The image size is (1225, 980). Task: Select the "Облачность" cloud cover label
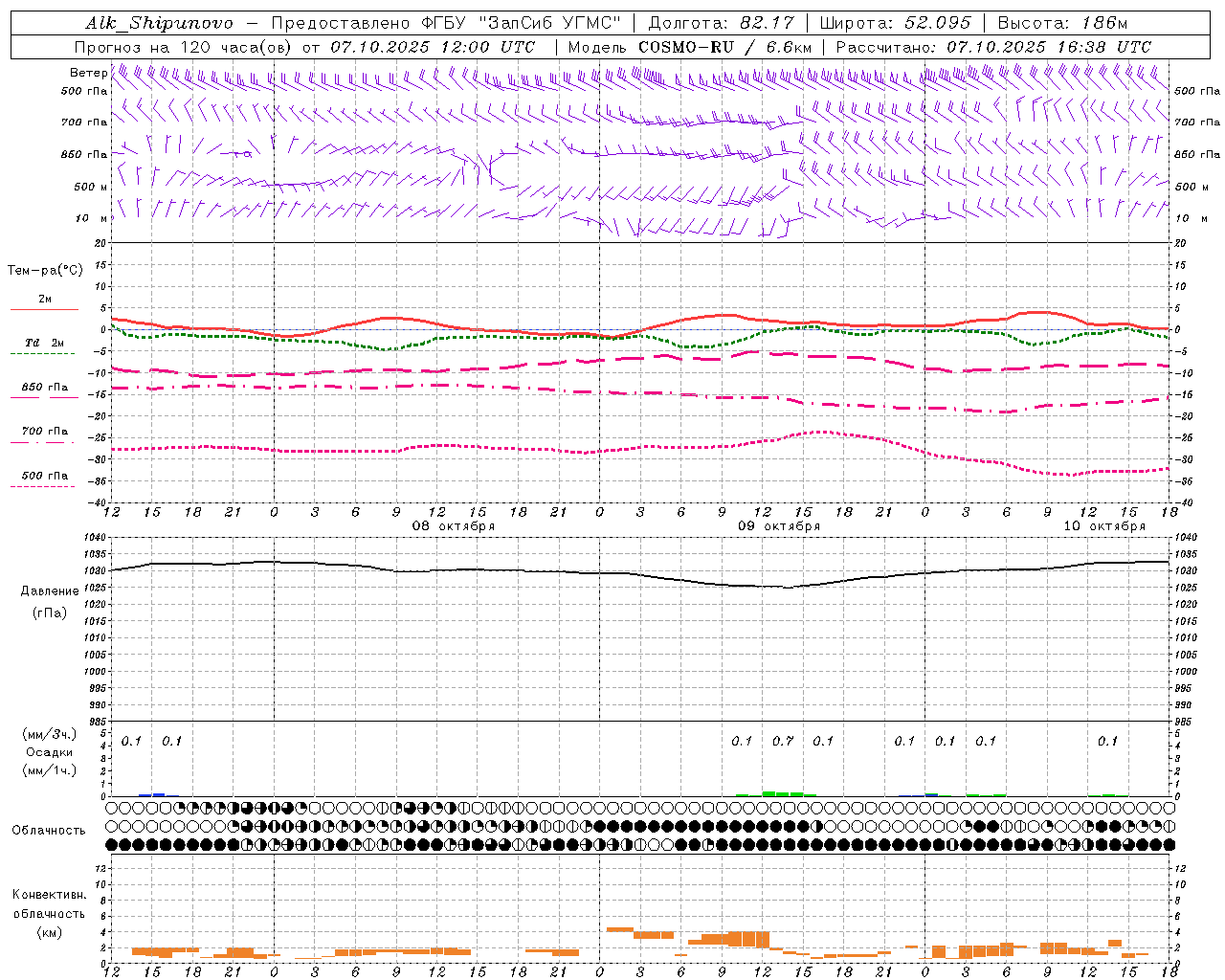click(x=49, y=831)
